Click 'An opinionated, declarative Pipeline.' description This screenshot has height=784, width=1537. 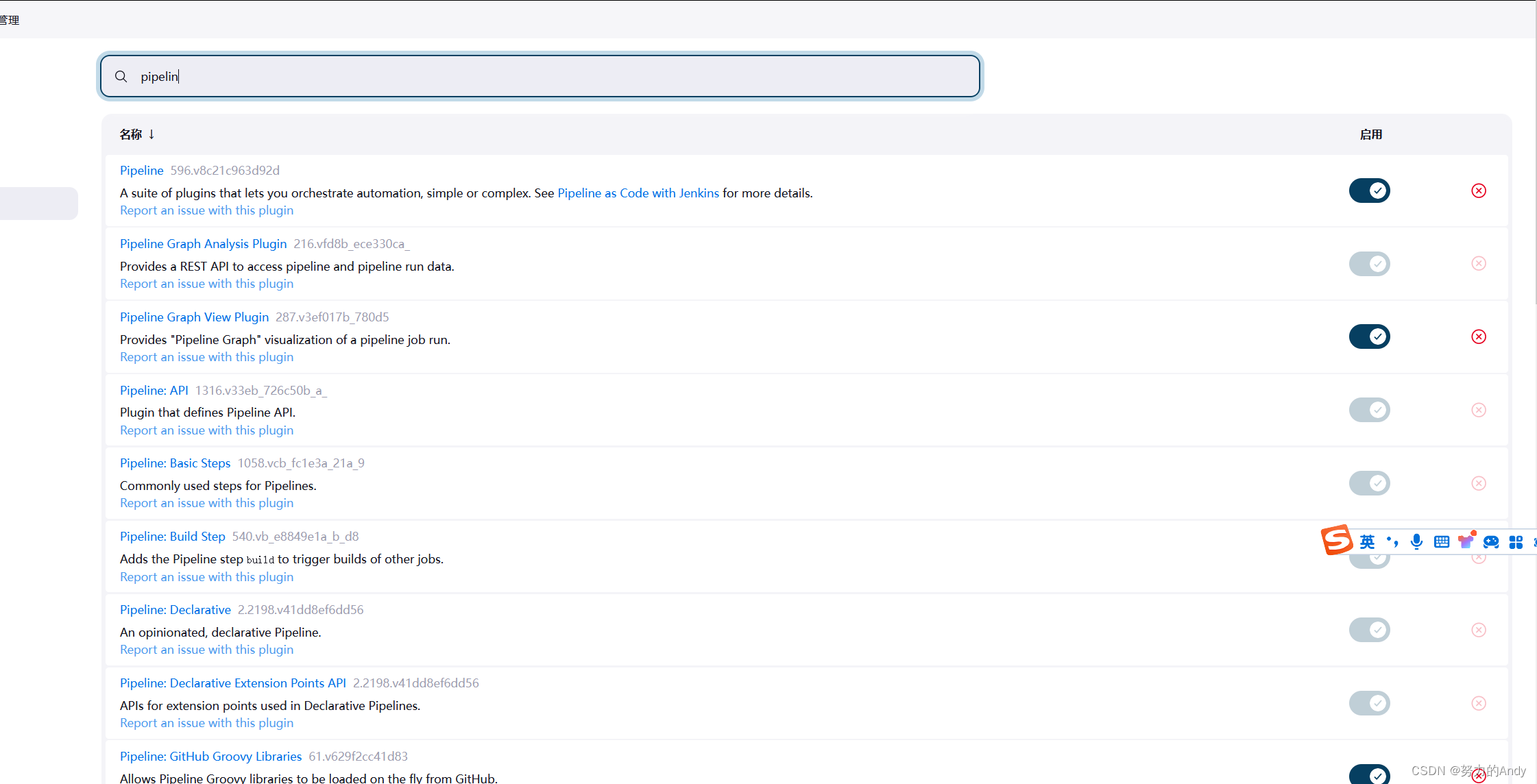pos(221,633)
